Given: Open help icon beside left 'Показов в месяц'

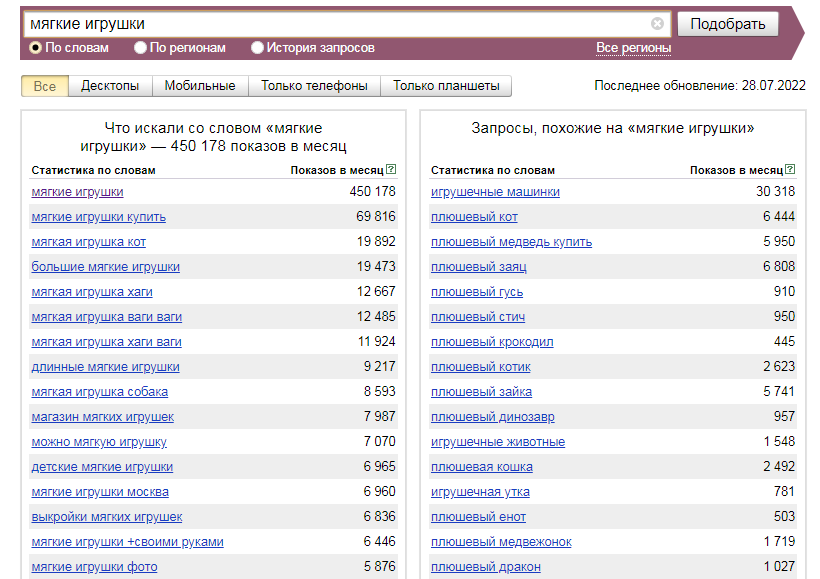Looking at the screenshot, I should click(x=391, y=169).
